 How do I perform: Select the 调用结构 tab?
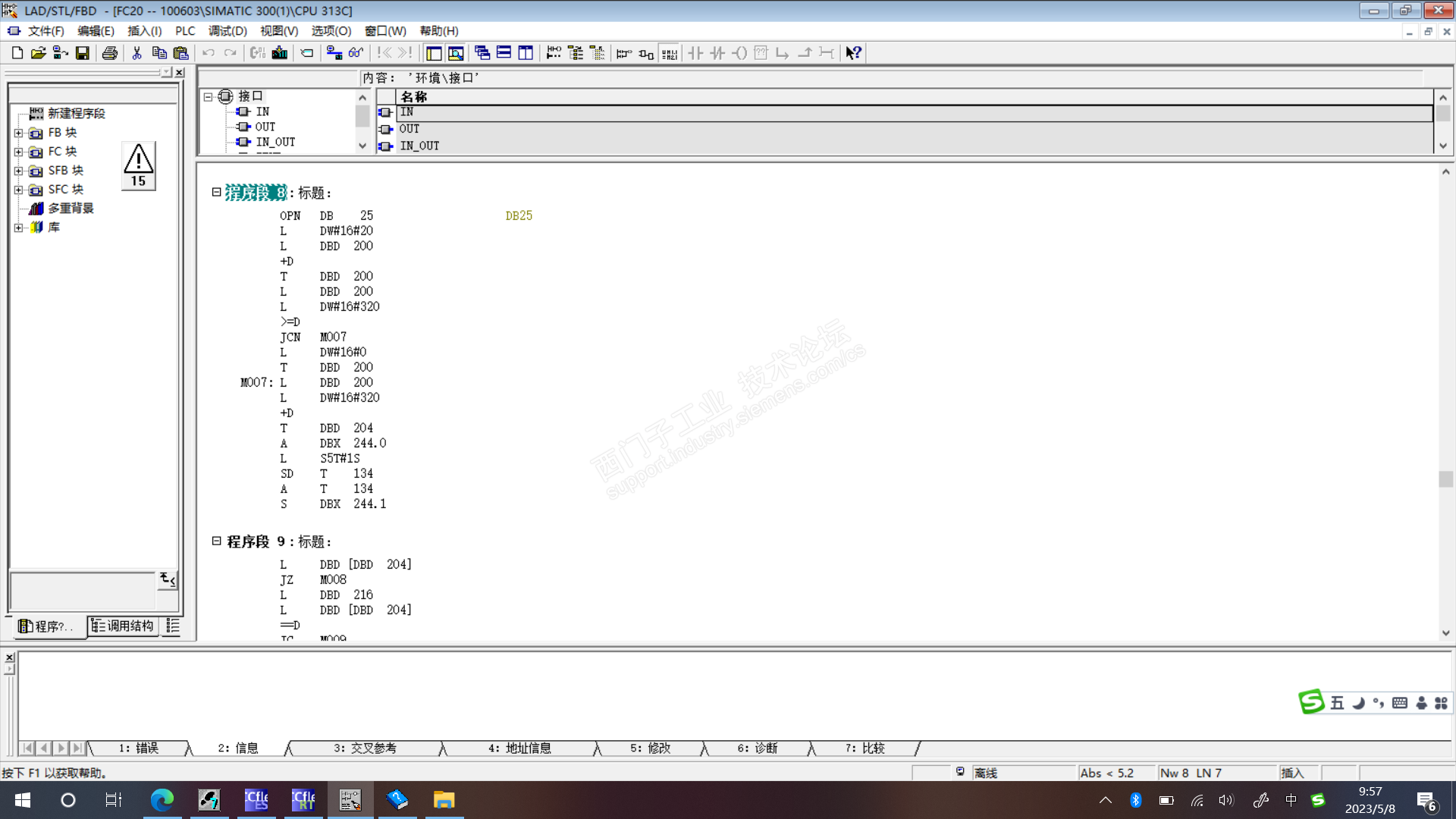point(123,626)
